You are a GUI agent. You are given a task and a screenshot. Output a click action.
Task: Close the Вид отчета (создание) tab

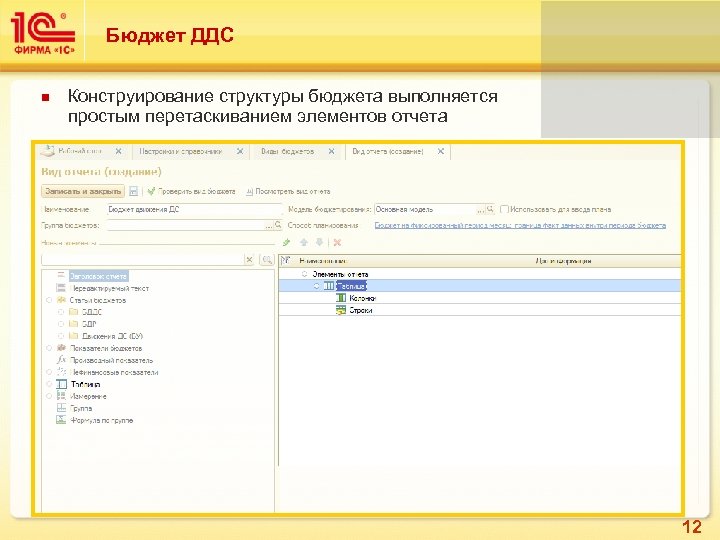[x=441, y=151]
